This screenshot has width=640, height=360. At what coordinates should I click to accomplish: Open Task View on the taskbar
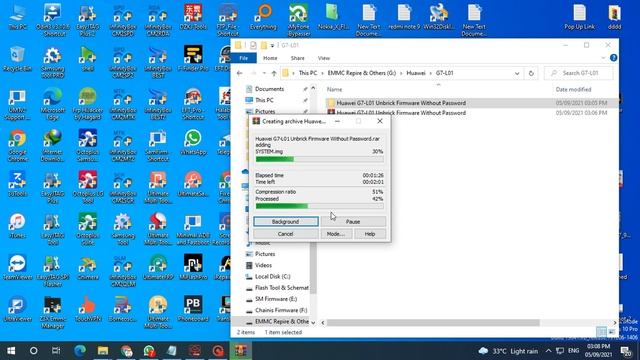coord(56,351)
